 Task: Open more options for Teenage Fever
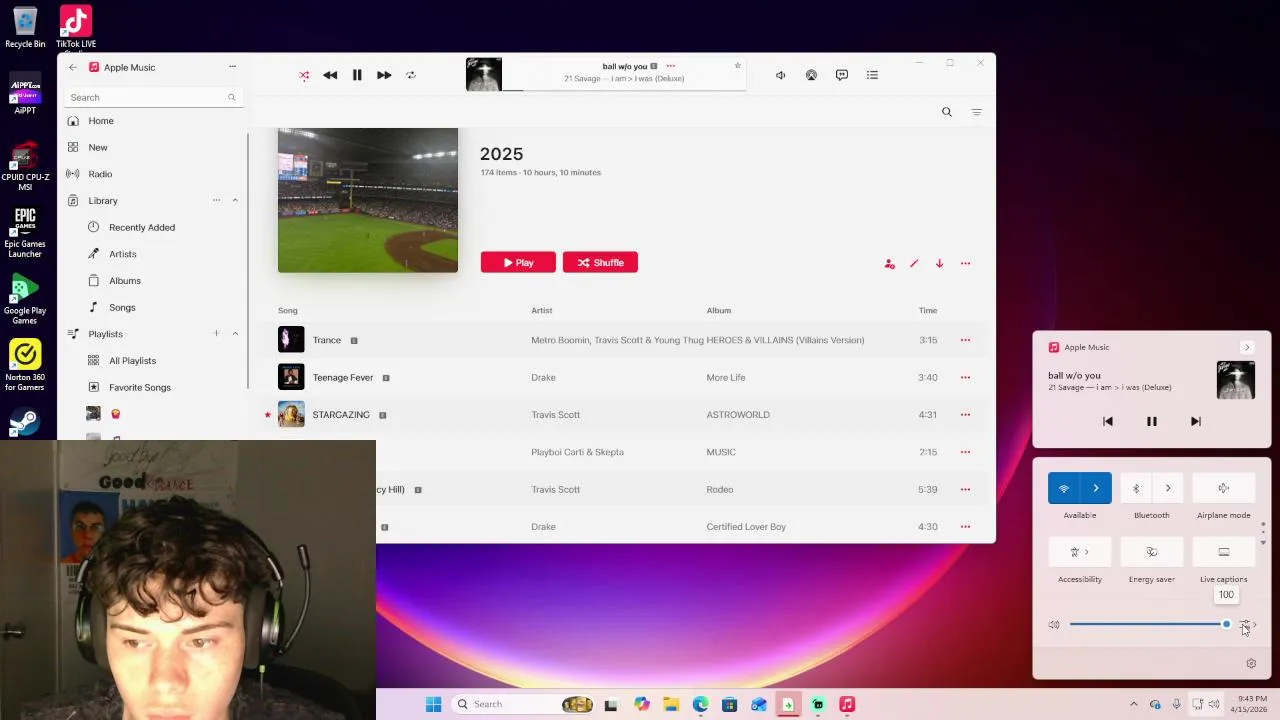pyautogui.click(x=965, y=378)
